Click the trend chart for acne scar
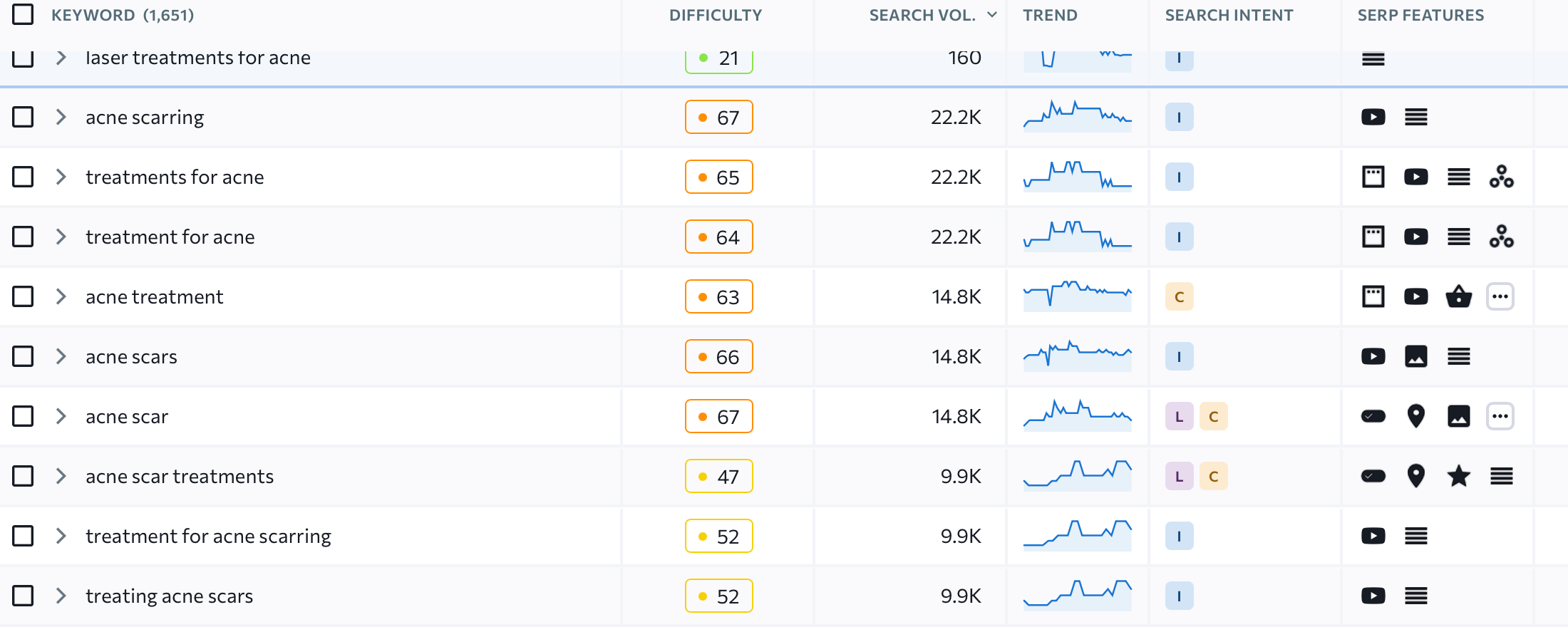The image size is (1568, 627). tap(1078, 415)
